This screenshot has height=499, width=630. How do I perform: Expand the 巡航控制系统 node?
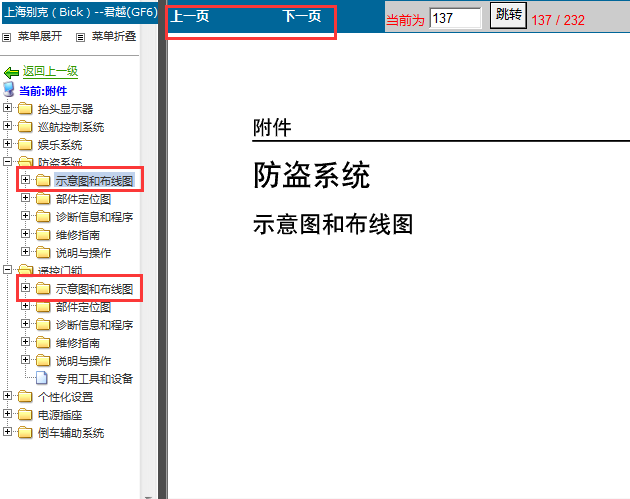point(7,126)
